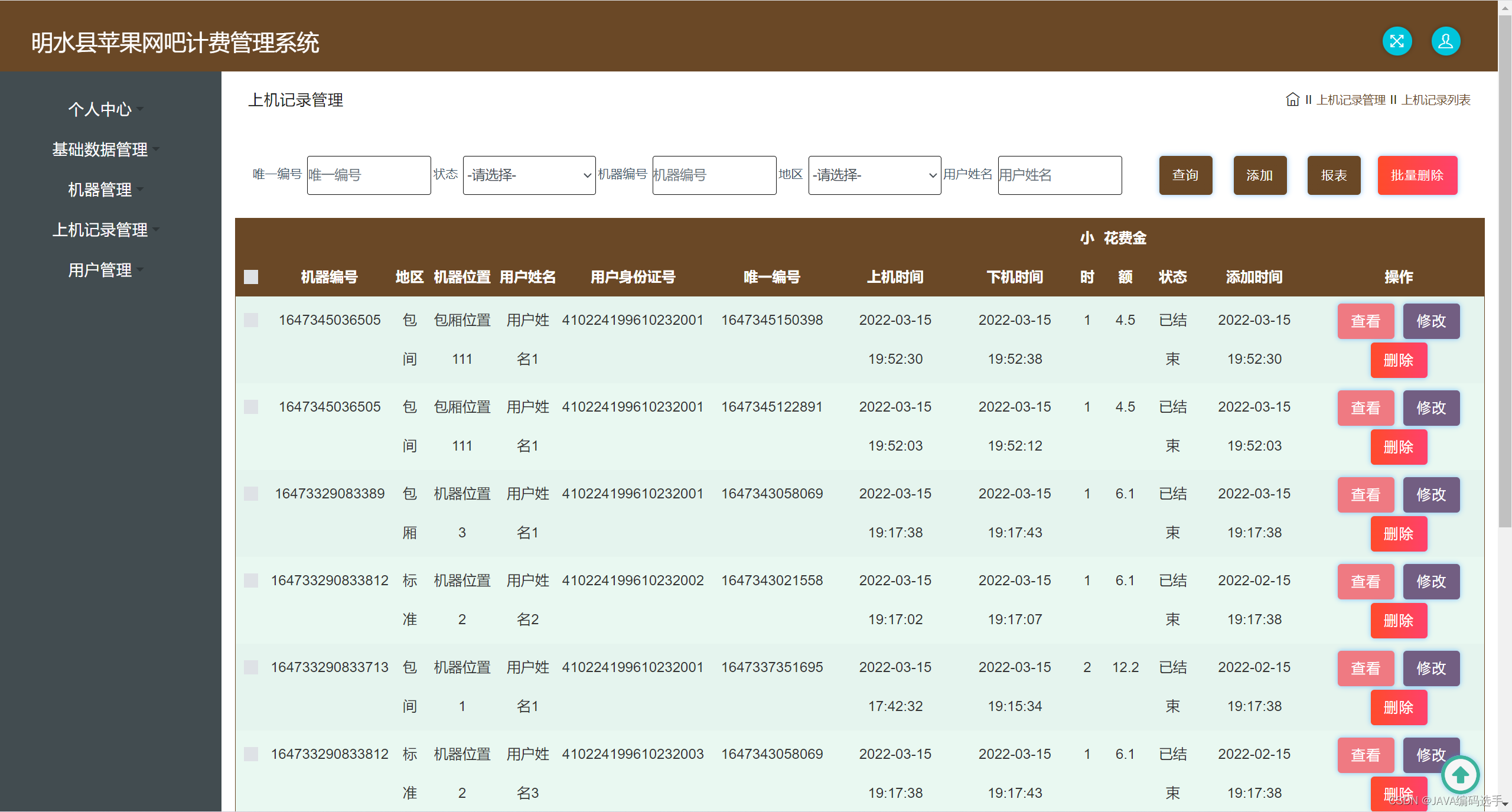Click 修改 for record 1647337351695

(1431, 668)
